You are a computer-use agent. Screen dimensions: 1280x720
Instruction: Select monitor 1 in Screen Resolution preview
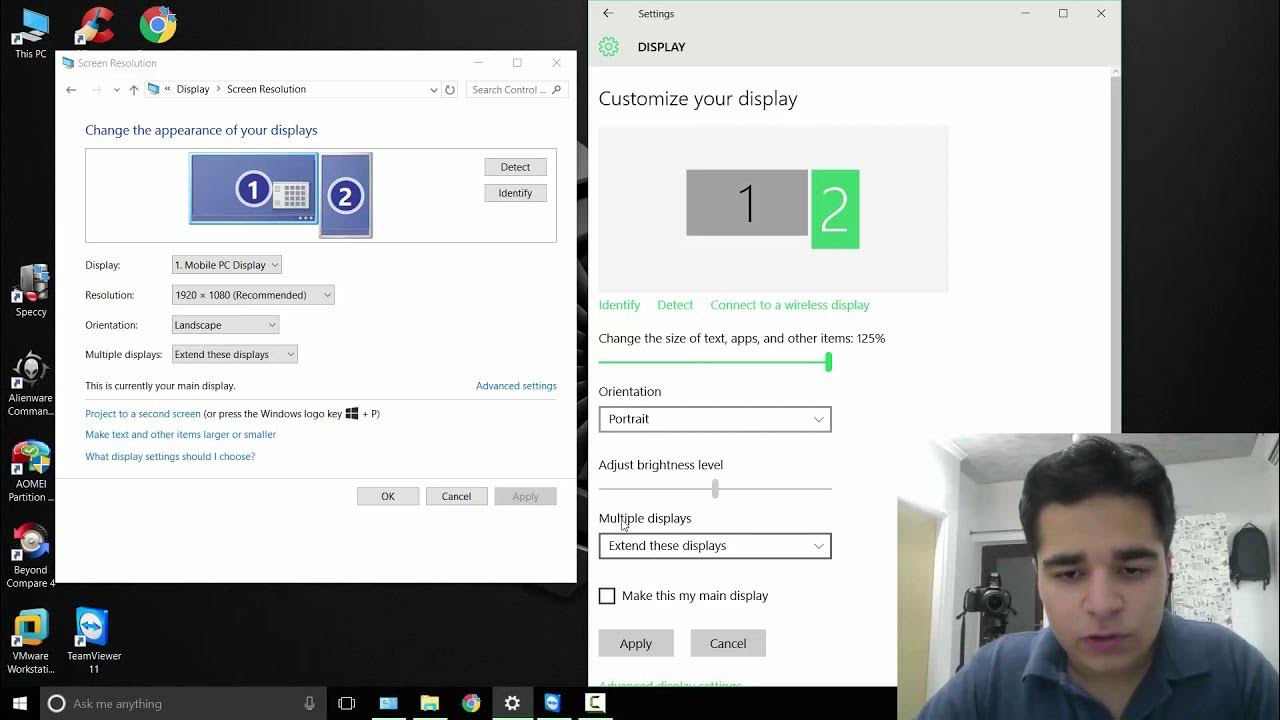[254, 189]
